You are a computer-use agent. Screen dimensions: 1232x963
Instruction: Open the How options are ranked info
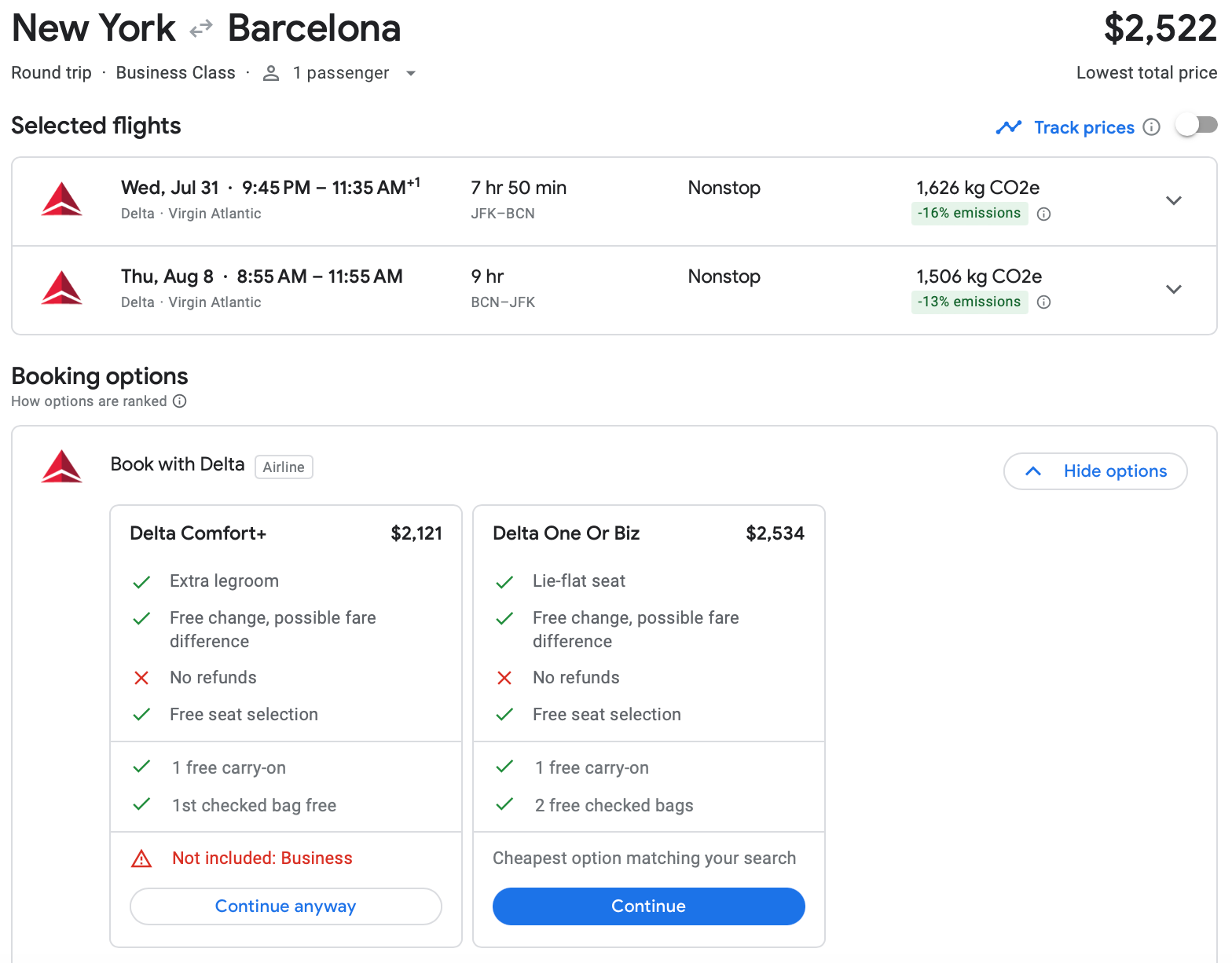click(180, 401)
